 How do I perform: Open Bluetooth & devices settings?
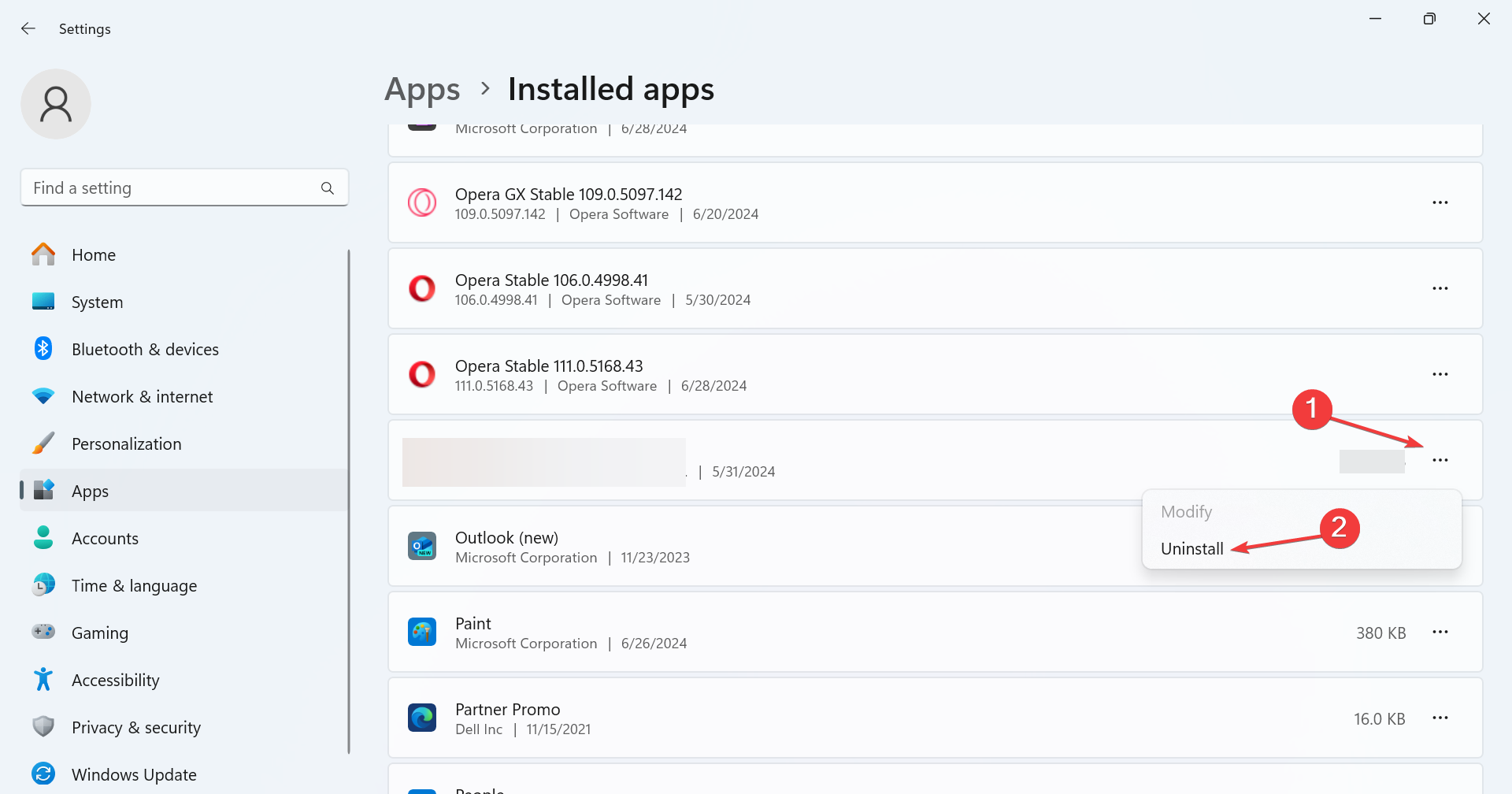[x=184, y=349]
